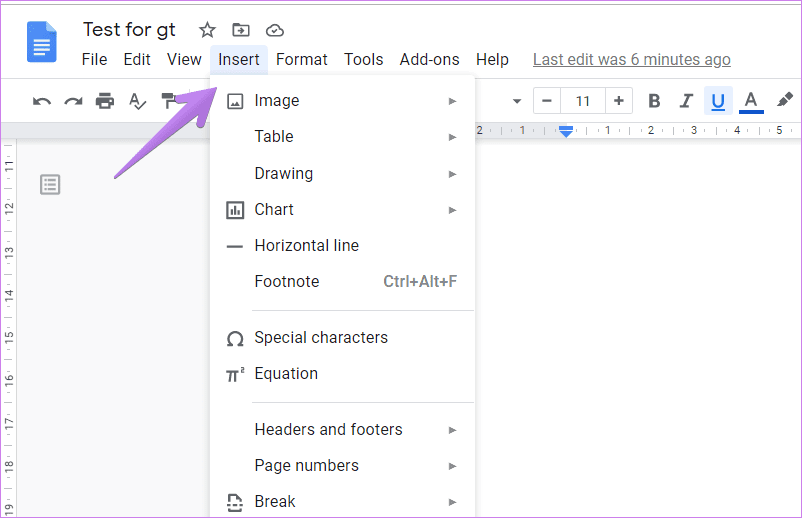Open Last edit was 6 minutes ago link
Image resolution: width=802 pixels, height=518 pixels.
(x=632, y=59)
